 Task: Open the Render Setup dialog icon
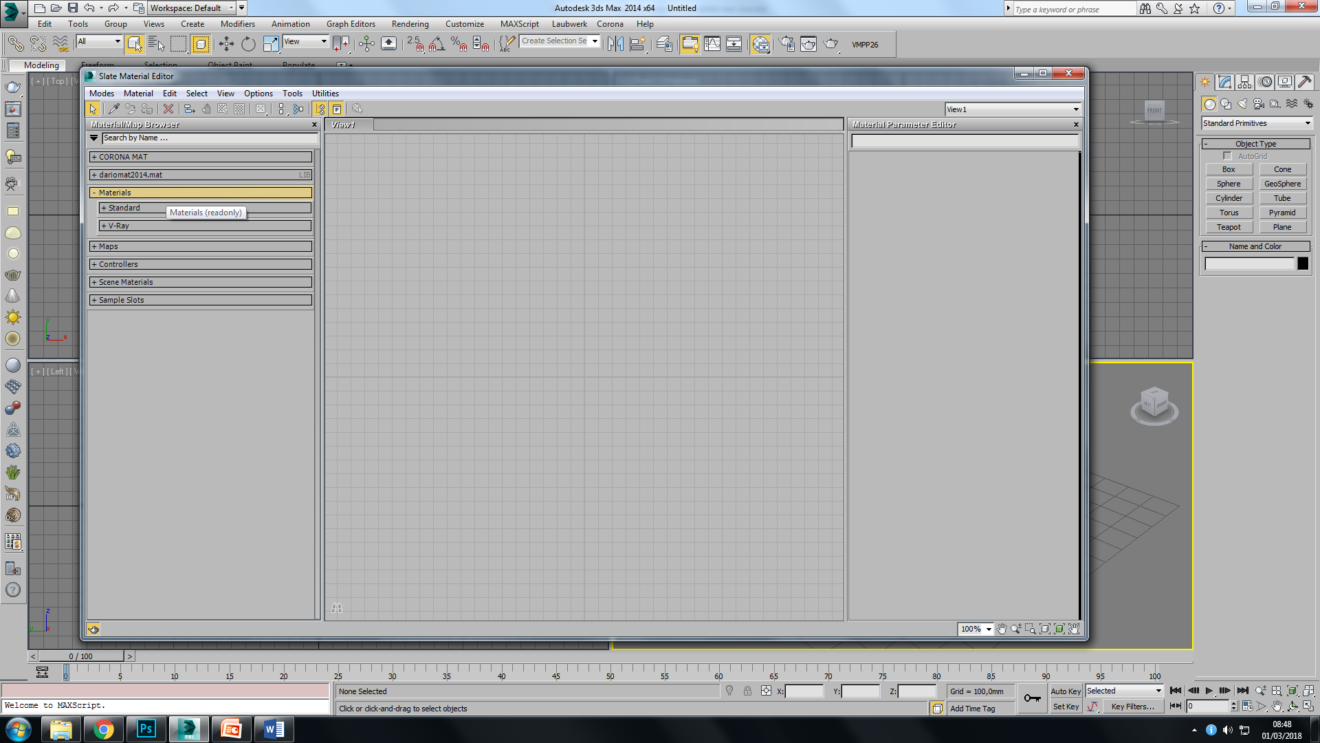(787, 44)
